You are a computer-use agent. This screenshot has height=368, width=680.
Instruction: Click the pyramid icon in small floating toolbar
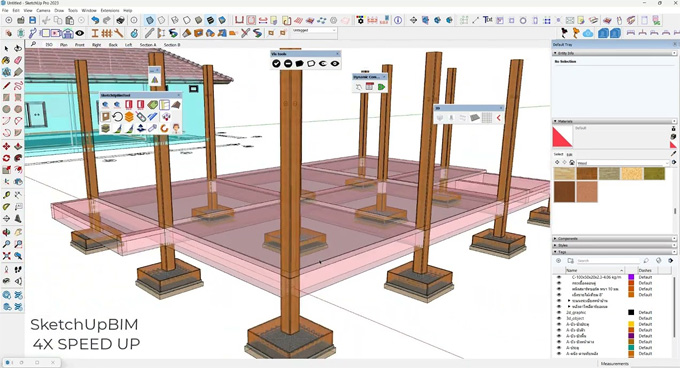pyautogui.click(x=154, y=80)
